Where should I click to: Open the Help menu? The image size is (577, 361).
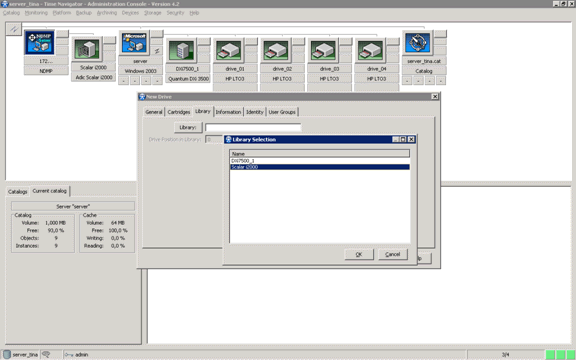194,13
